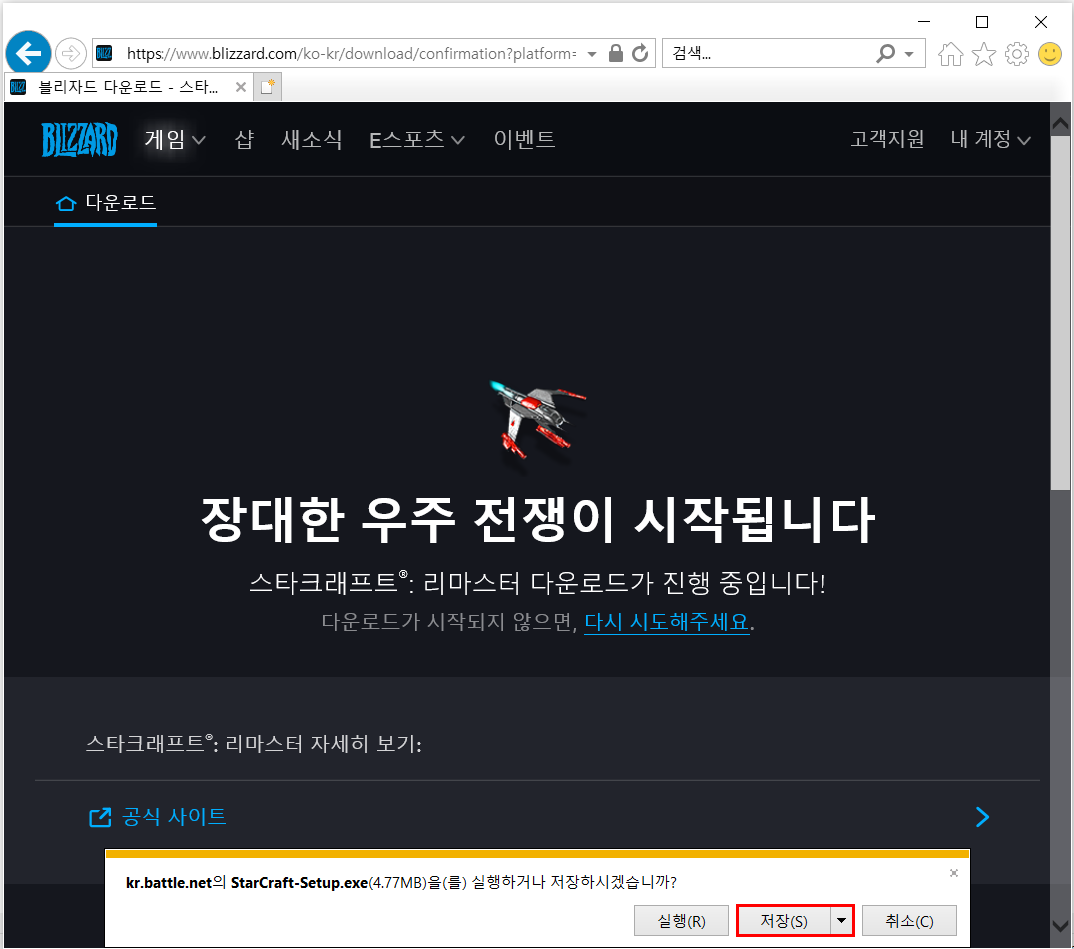Click the Blizzard favicon in the address bar
This screenshot has height=949, width=1074.
coord(104,53)
